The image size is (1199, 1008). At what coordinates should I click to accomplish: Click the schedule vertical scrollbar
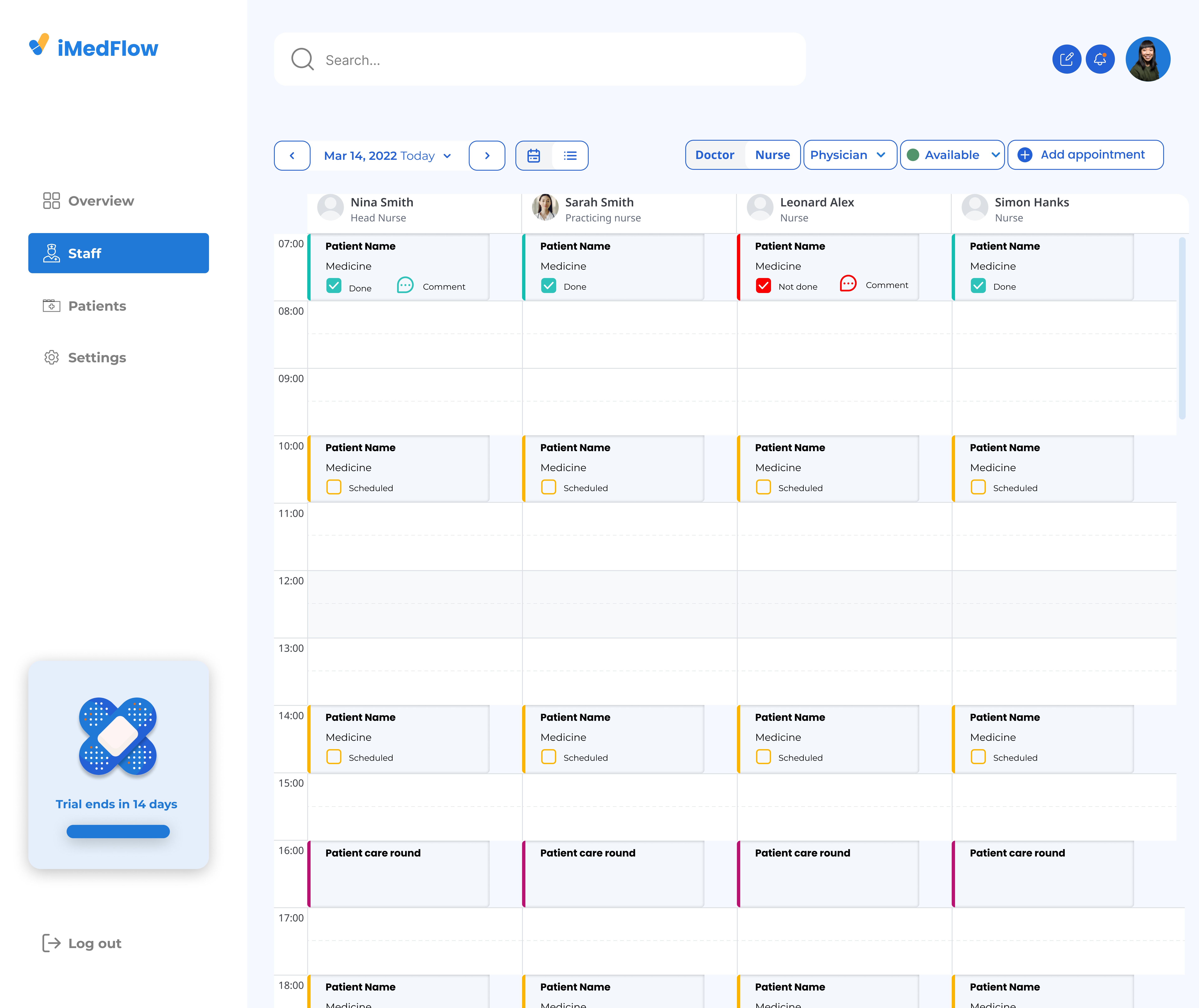1182,328
